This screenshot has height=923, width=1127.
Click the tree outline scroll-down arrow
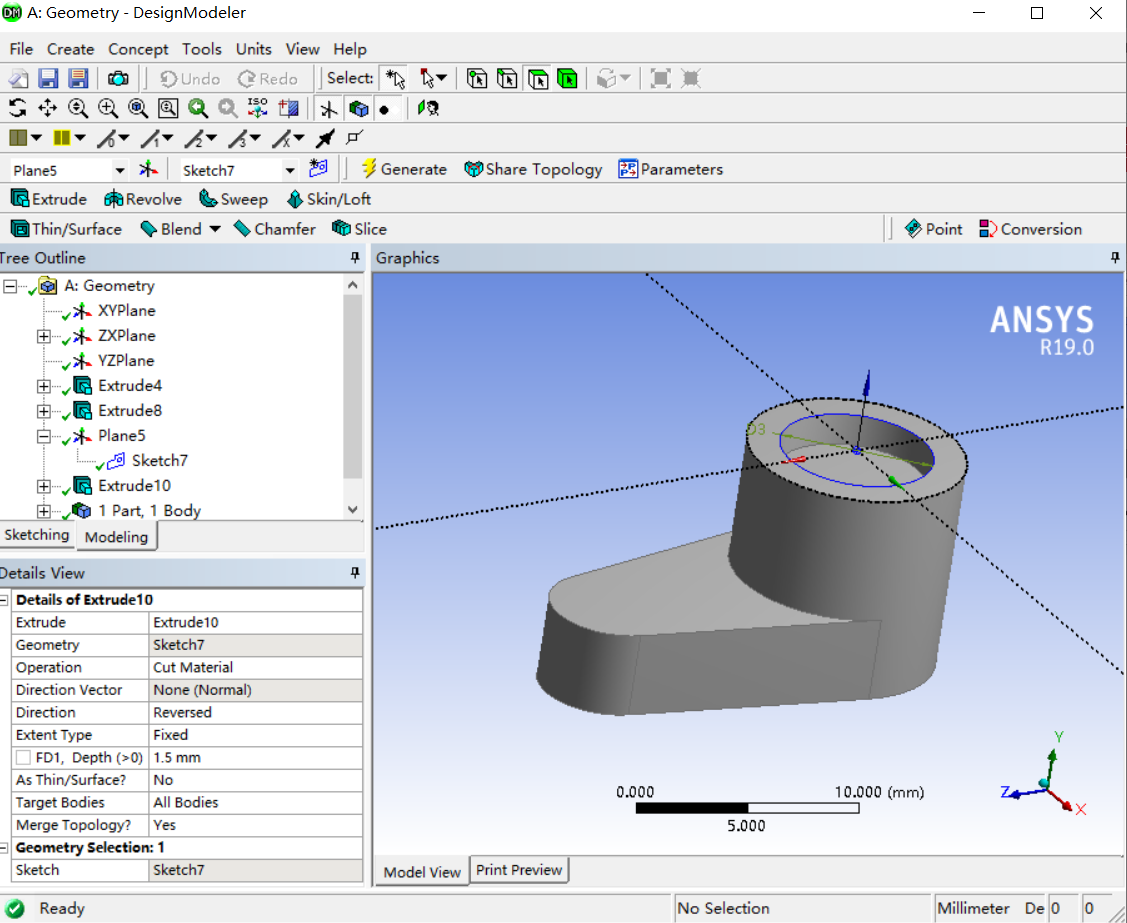tap(352, 510)
